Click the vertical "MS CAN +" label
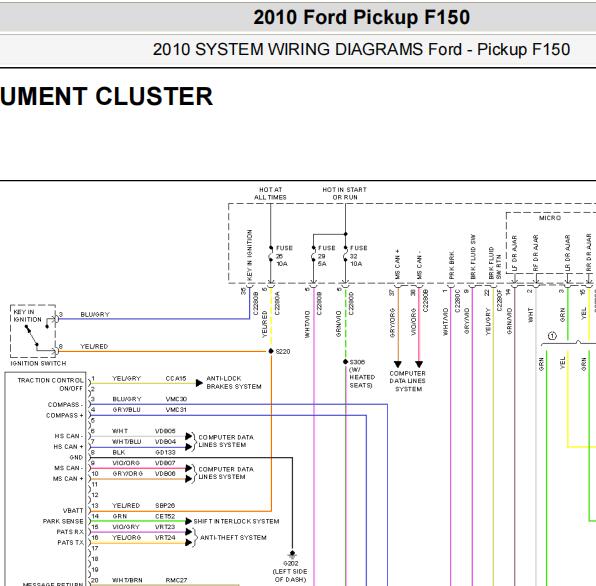596x586 pixels. [398, 264]
